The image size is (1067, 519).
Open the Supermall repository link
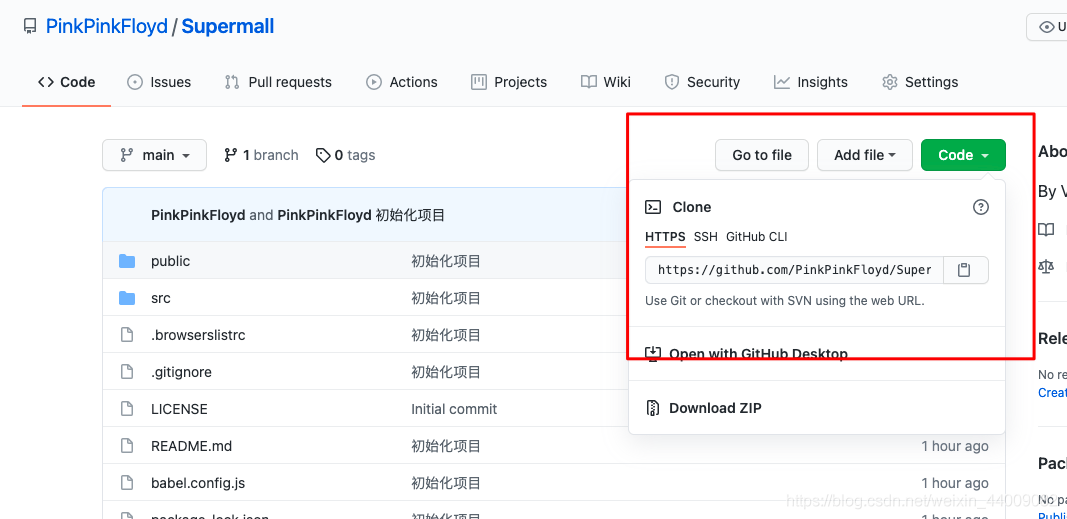coord(228,27)
